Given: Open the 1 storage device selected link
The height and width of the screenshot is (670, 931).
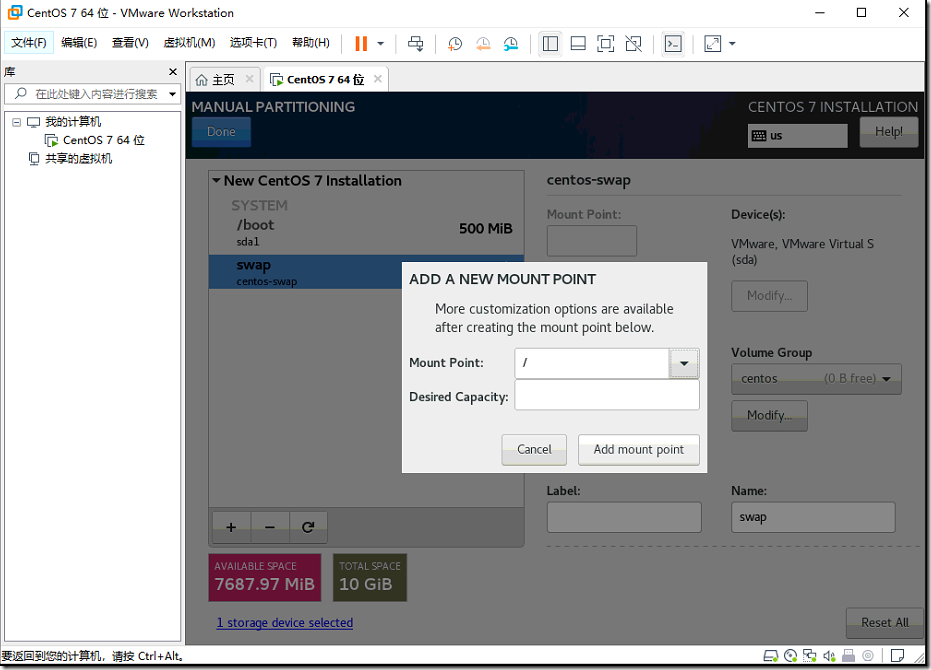Looking at the screenshot, I should [x=284, y=622].
